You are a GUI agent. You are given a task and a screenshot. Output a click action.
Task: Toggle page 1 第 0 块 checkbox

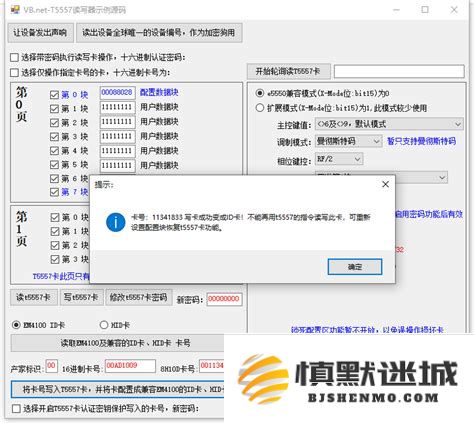click(55, 217)
